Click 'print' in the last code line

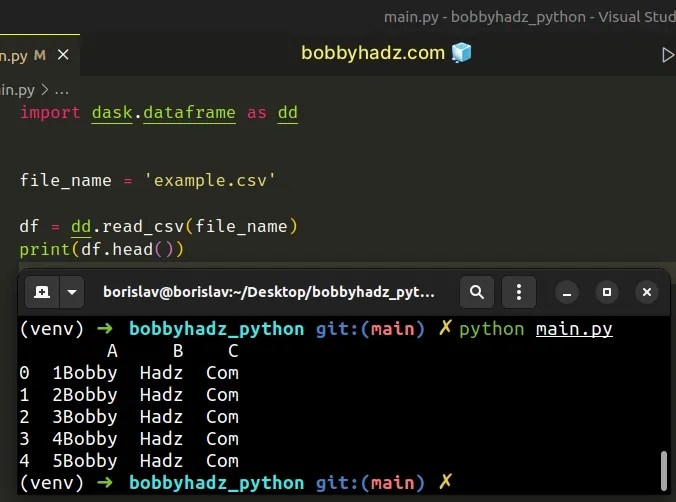click(44, 249)
